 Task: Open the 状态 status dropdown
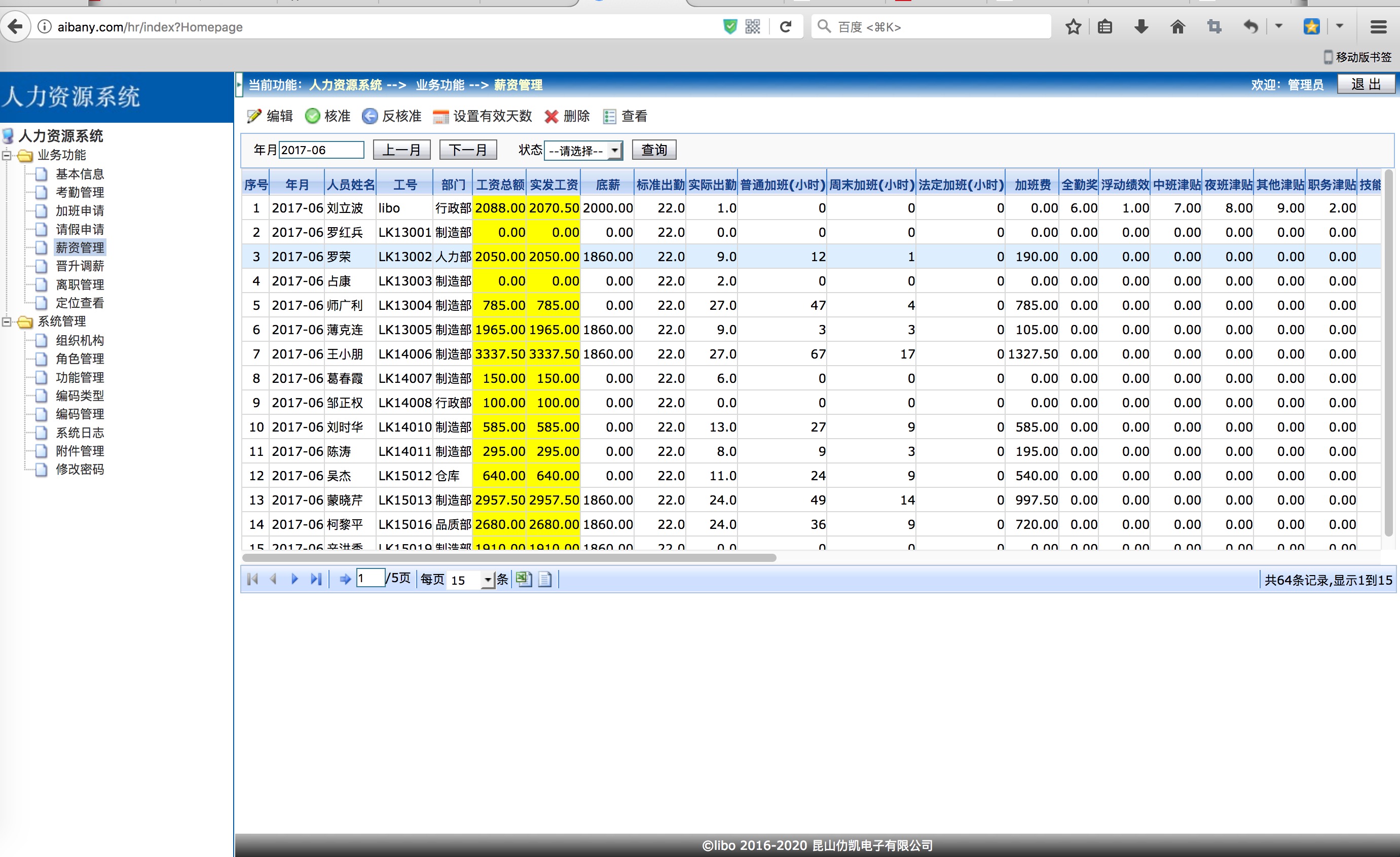(x=614, y=151)
